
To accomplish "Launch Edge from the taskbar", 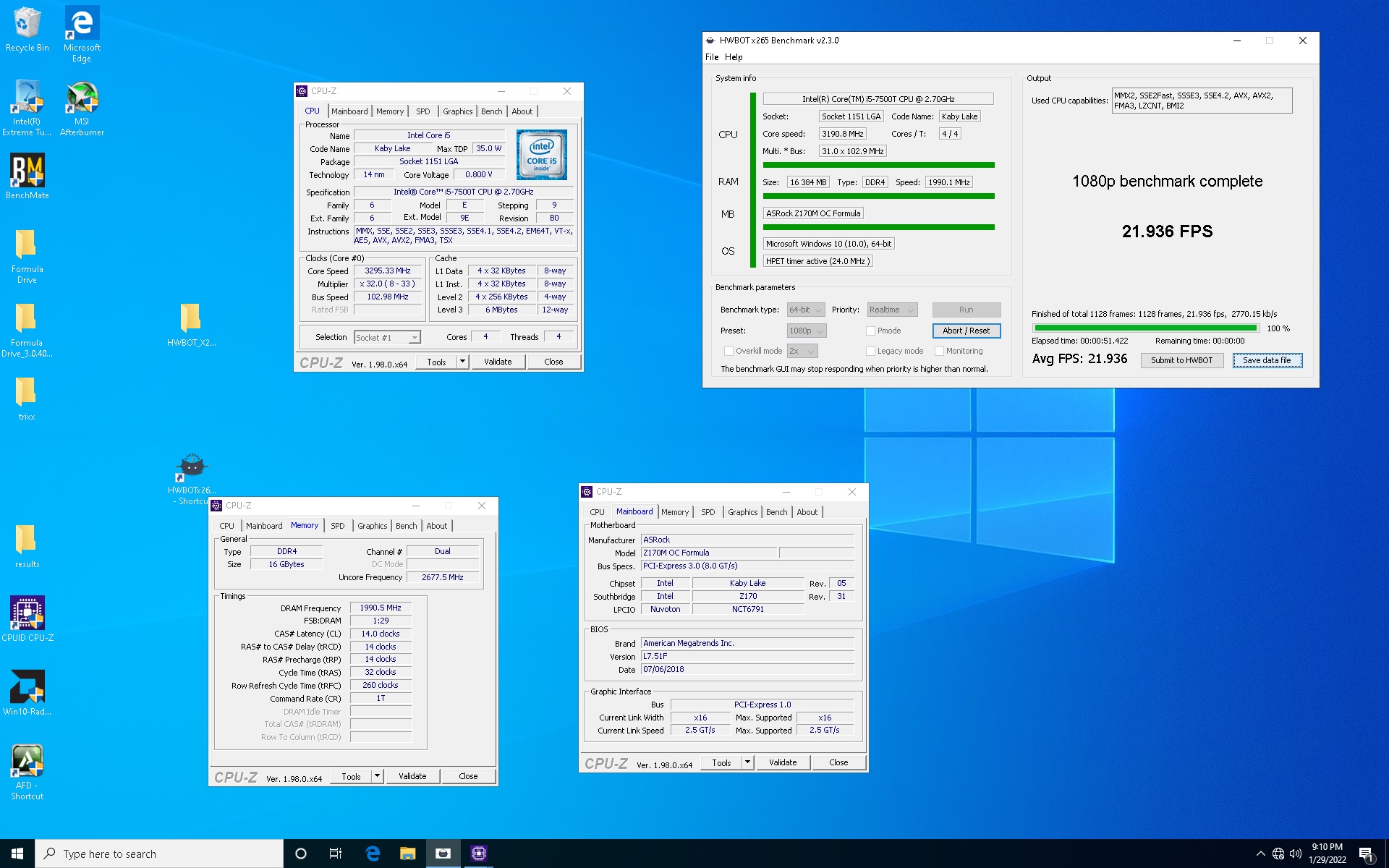I will pyautogui.click(x=373, y=854).
